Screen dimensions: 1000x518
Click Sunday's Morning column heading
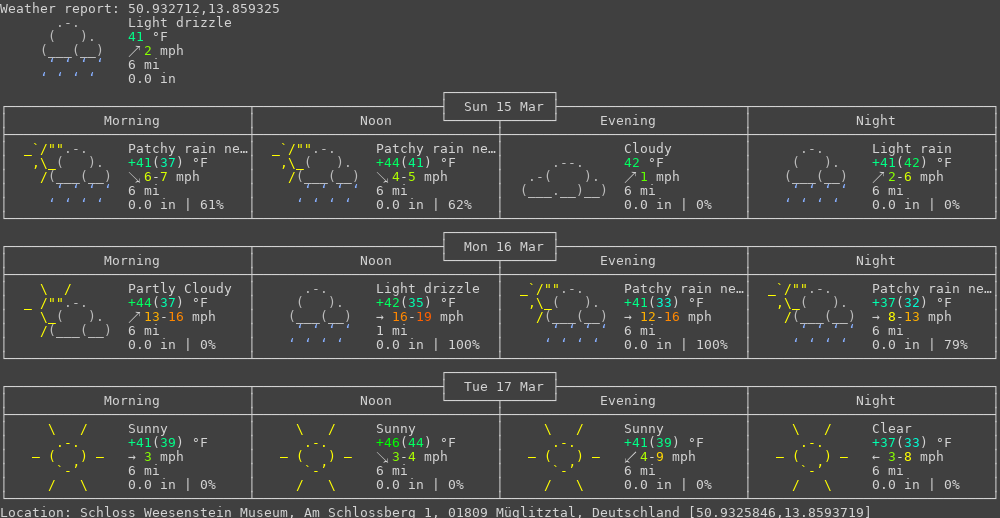point(131,121)
